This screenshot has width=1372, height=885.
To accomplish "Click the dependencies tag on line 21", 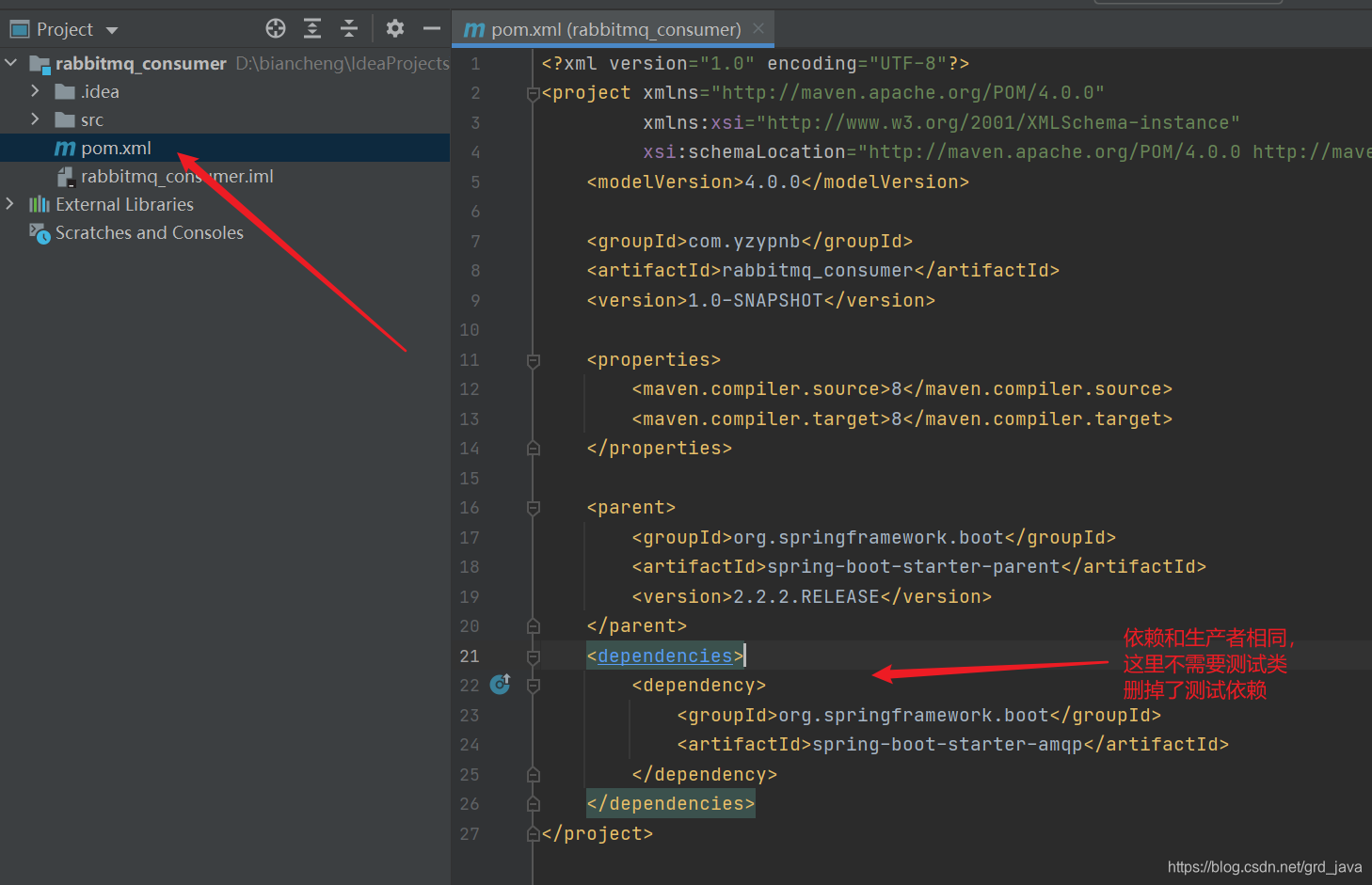I will [x=665, y=656].
